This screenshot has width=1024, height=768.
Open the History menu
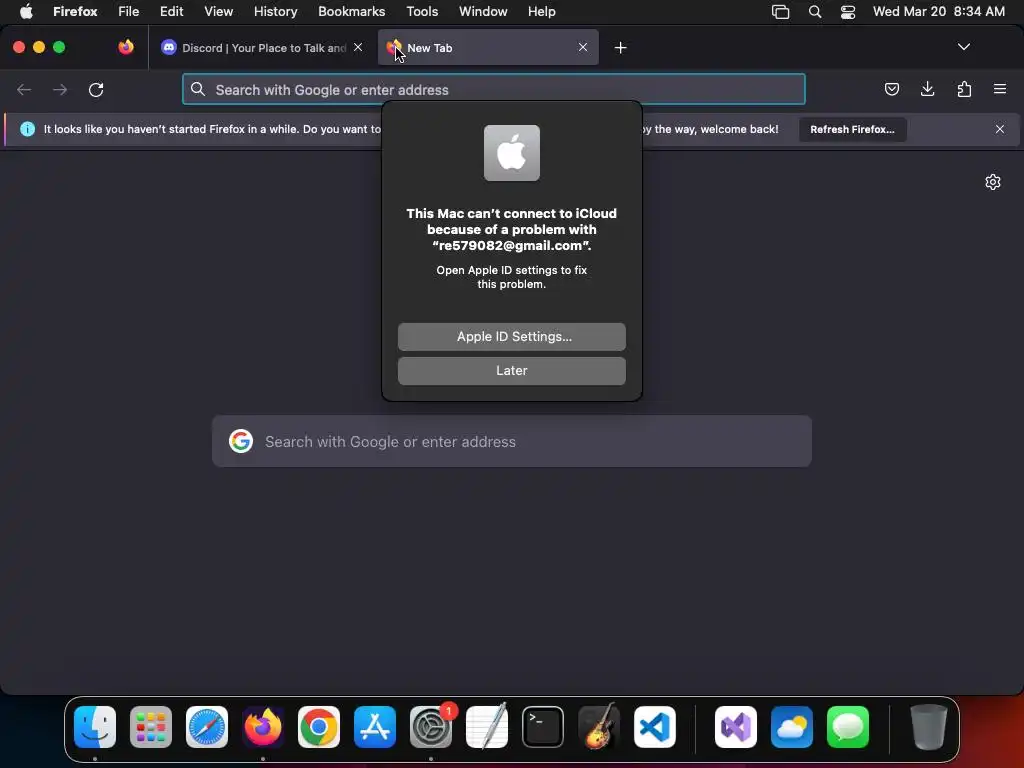click(275, 11)
